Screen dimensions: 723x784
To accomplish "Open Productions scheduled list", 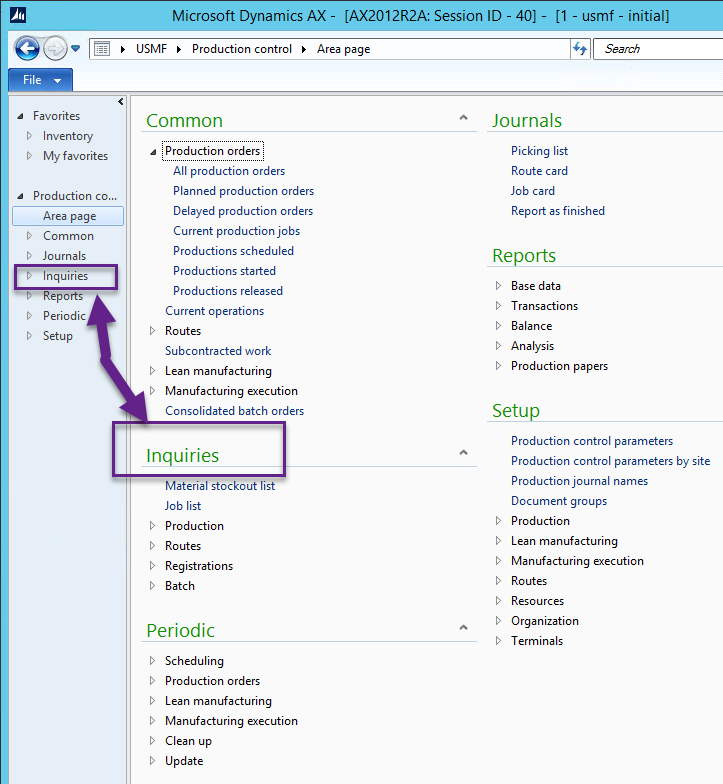I will (234, 251).
